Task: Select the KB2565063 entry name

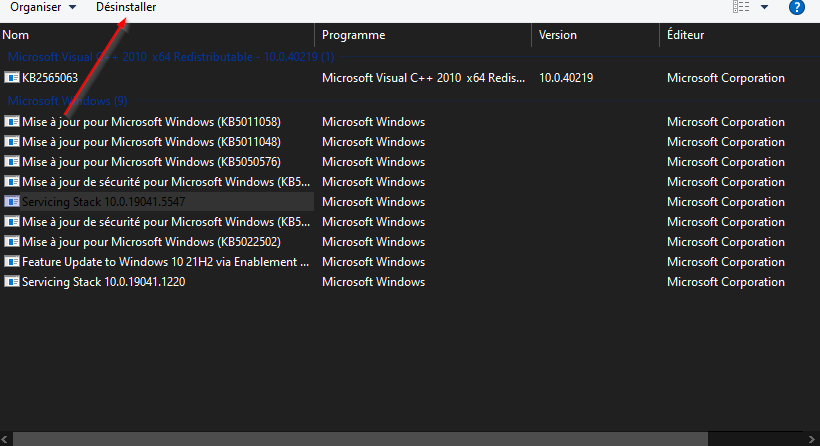Action: pyautogui.click(x=50, y=78)
